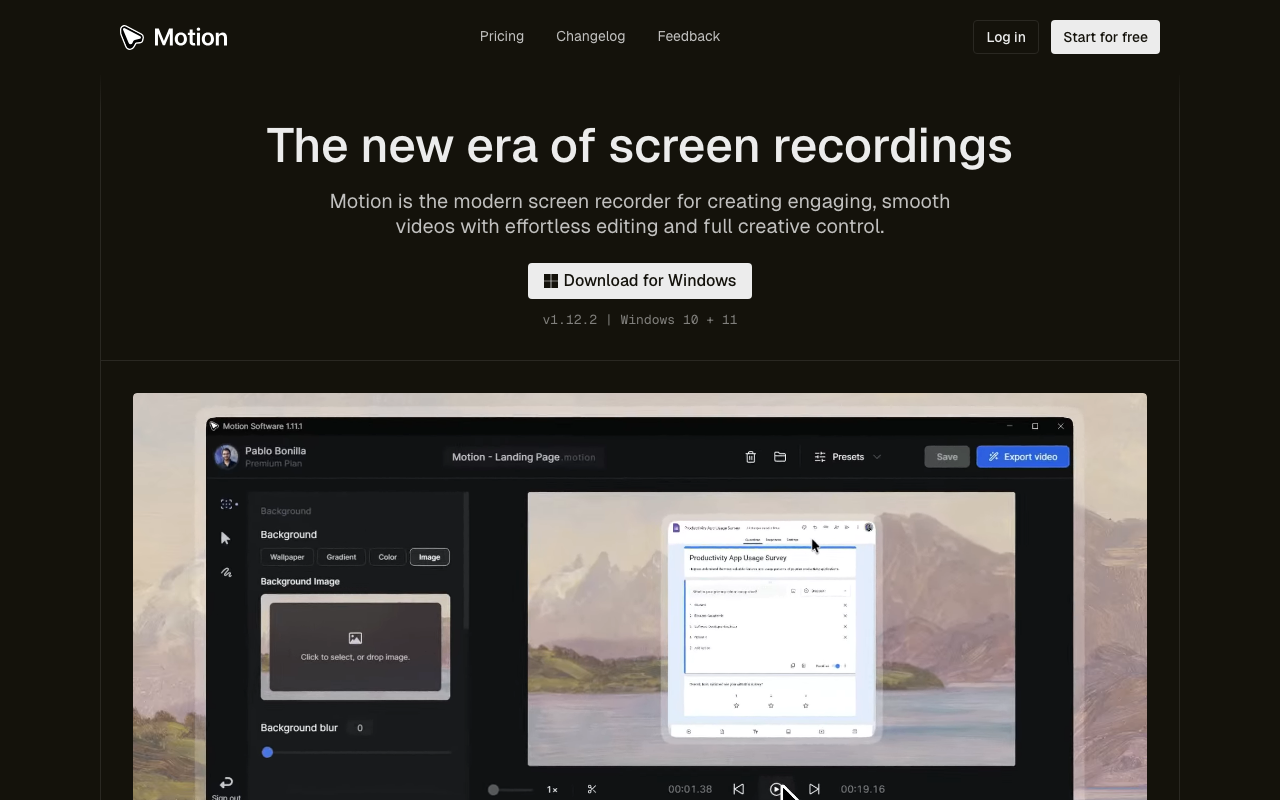This screenshot has height=800, width=1280.
Task: Open the Feedback page
Action: (689, 36)
